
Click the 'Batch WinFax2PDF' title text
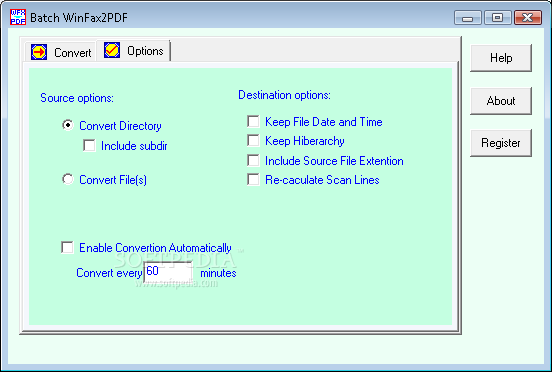tap(79, 18)
